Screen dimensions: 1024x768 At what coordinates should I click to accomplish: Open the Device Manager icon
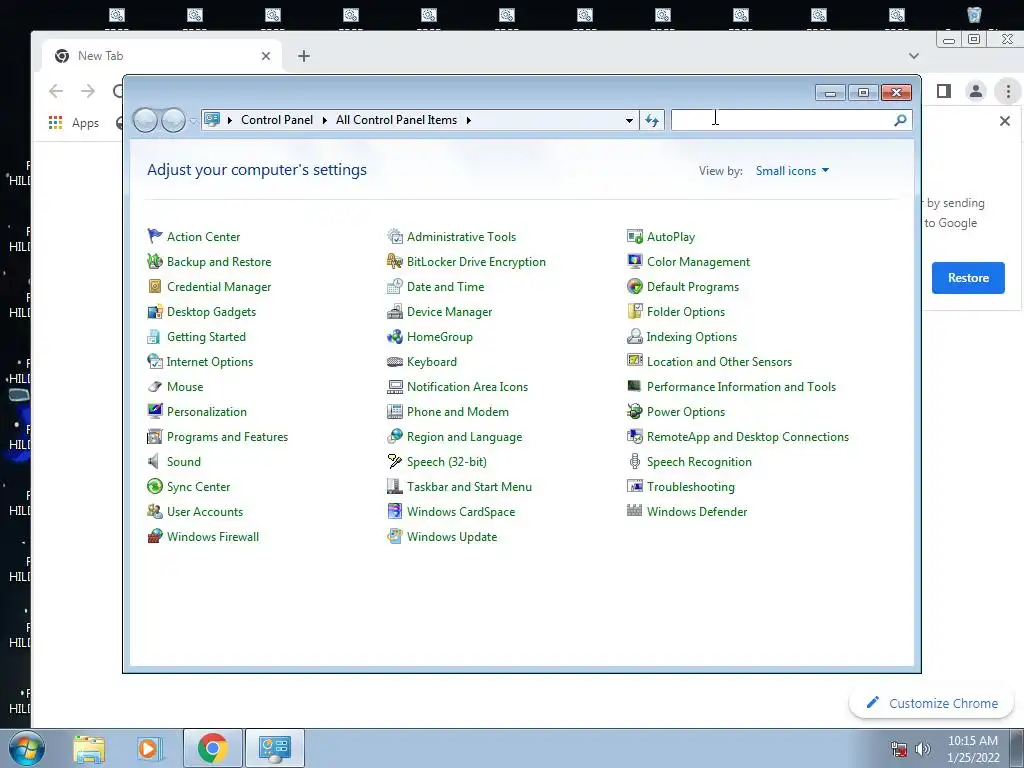click(395, 312)
